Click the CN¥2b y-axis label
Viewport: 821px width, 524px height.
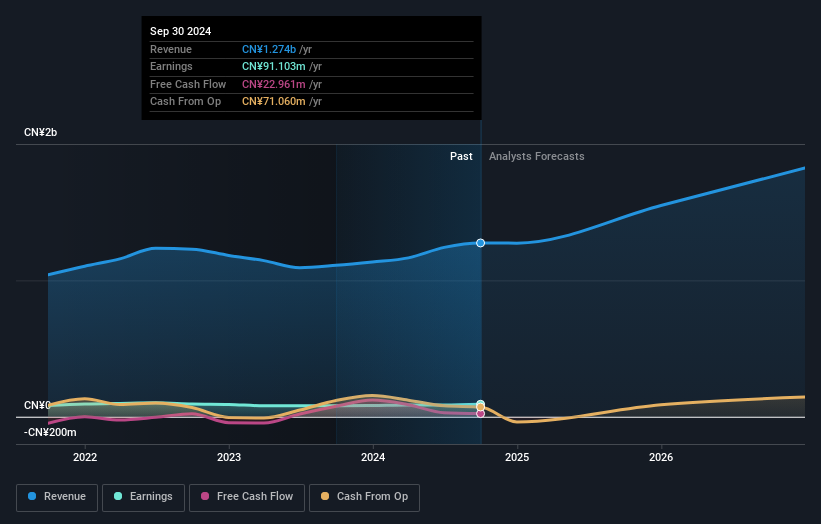(40, 132)
